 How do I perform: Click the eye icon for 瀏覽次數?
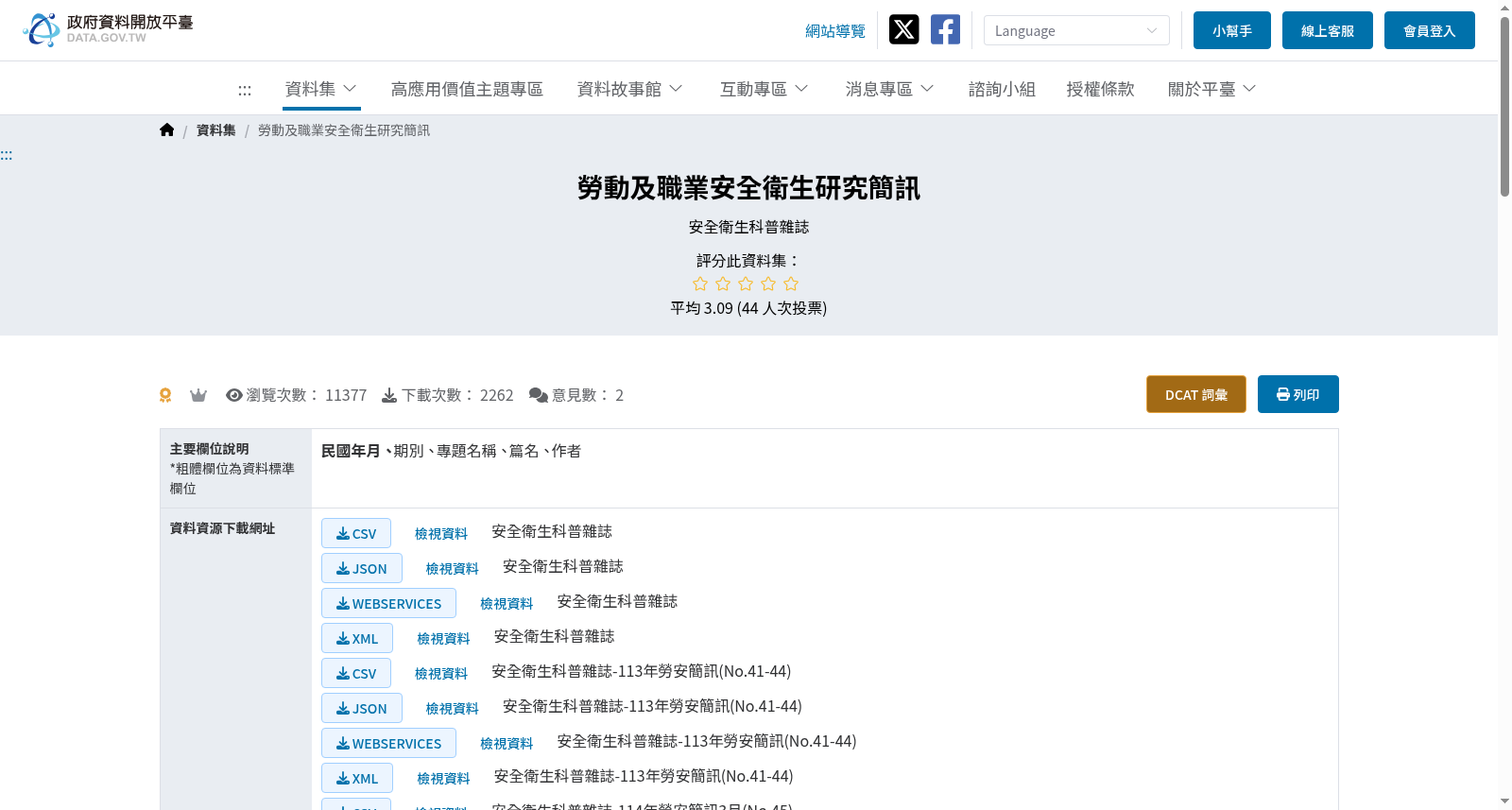coord(234,395)
